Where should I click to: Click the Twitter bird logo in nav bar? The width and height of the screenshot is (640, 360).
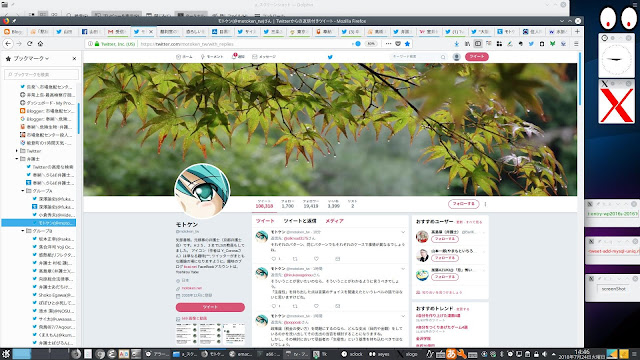coord(330,57)
